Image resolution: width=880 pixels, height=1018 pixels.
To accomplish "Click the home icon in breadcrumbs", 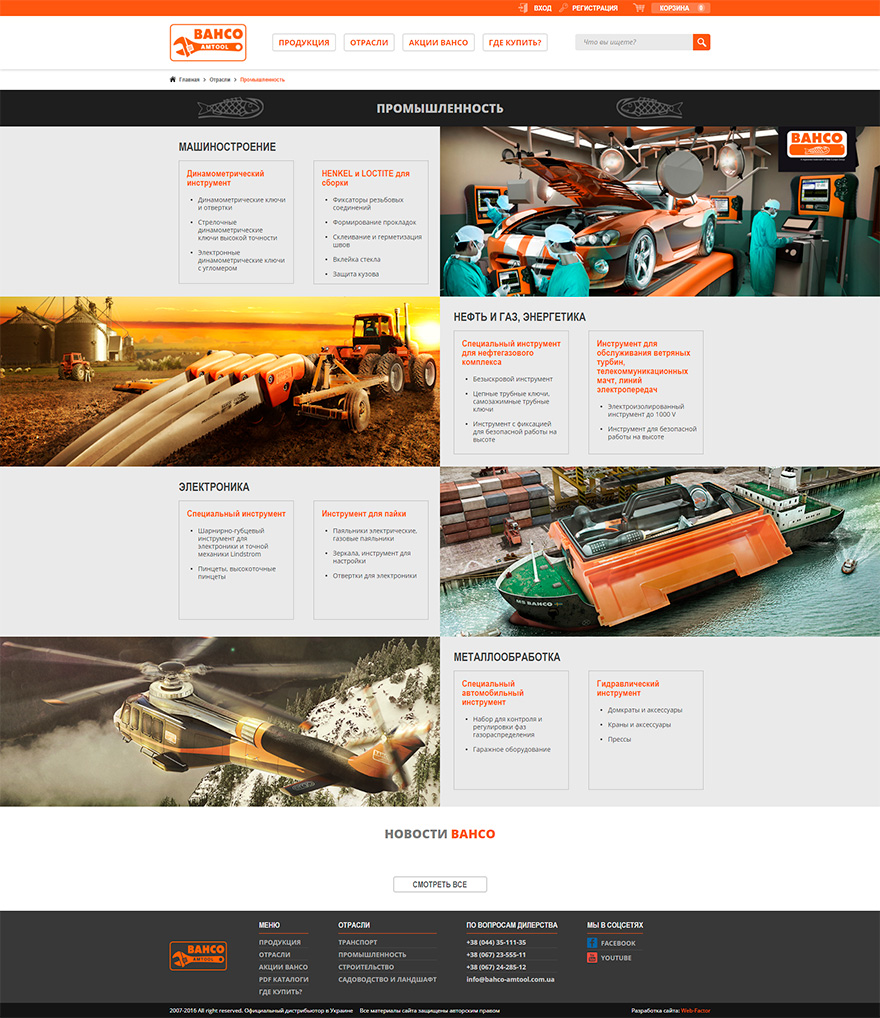I will coord(173,79).
